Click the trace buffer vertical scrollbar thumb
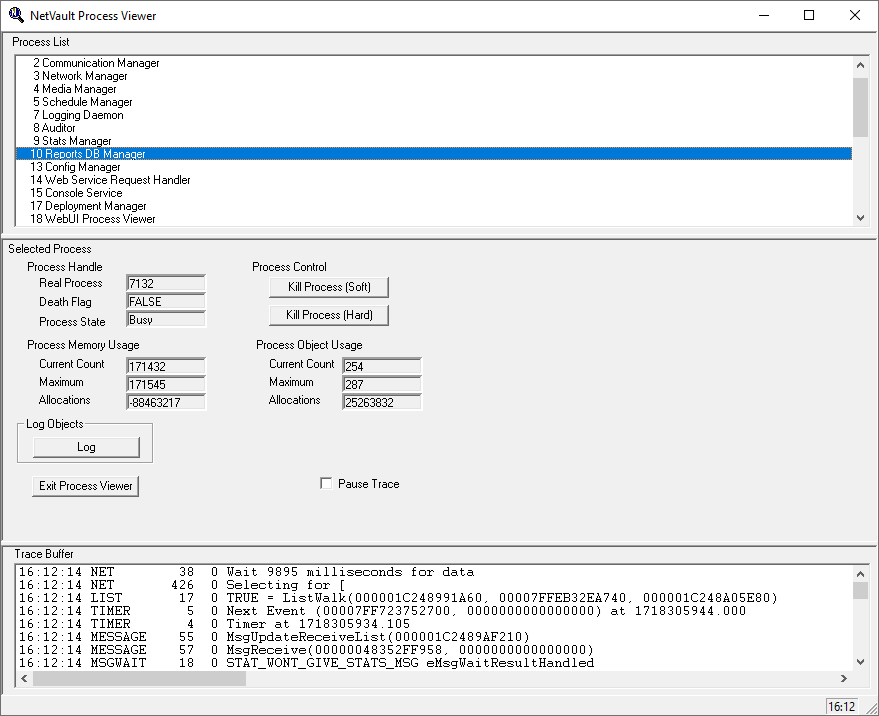The width and height of the screenshot is (879, 716). 861,590
